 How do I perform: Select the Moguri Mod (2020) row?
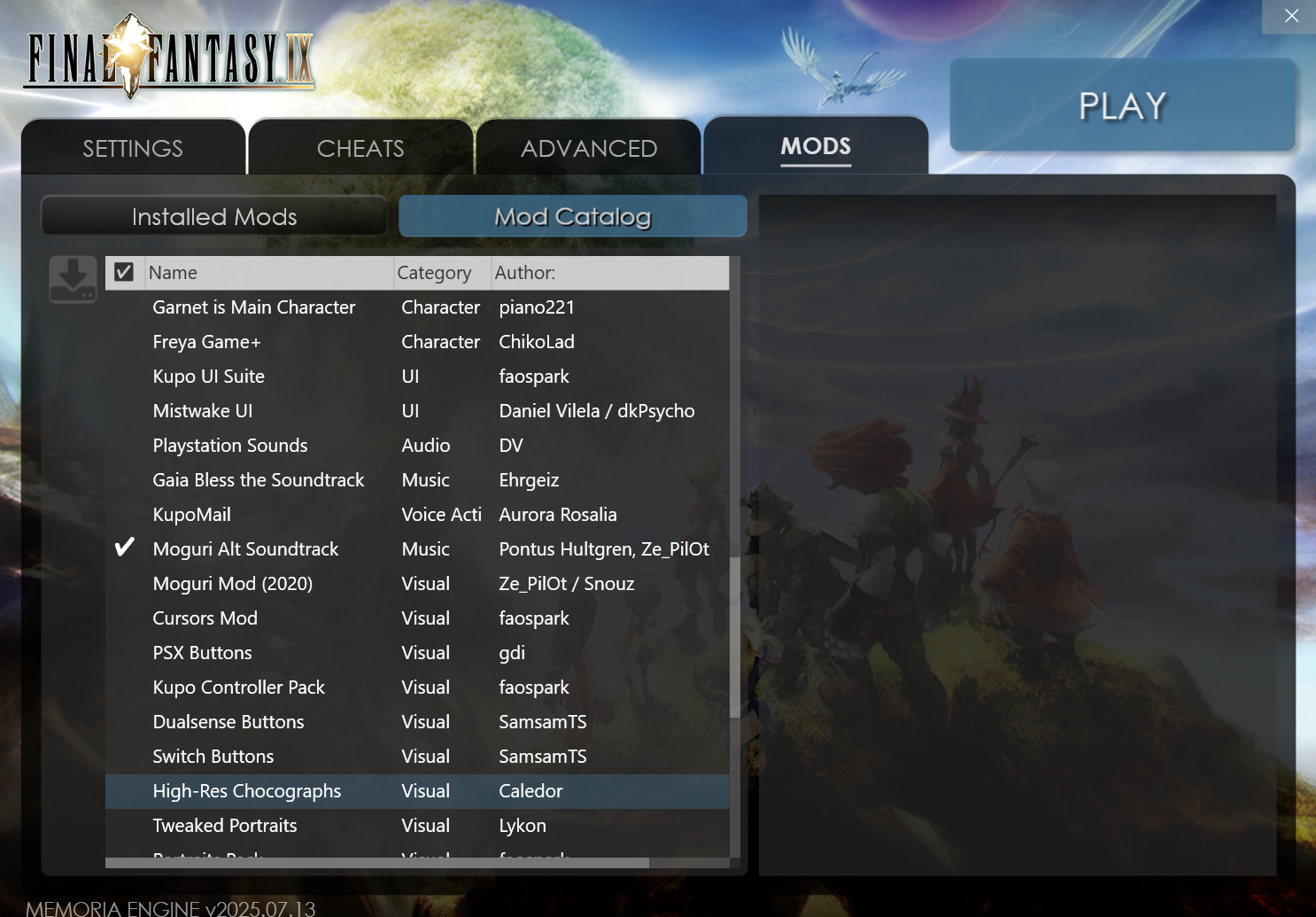pos(417,584)
